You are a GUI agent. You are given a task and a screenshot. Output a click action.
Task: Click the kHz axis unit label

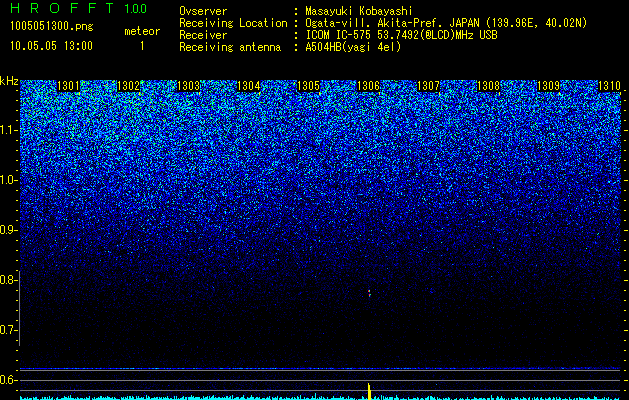(9, 81)
